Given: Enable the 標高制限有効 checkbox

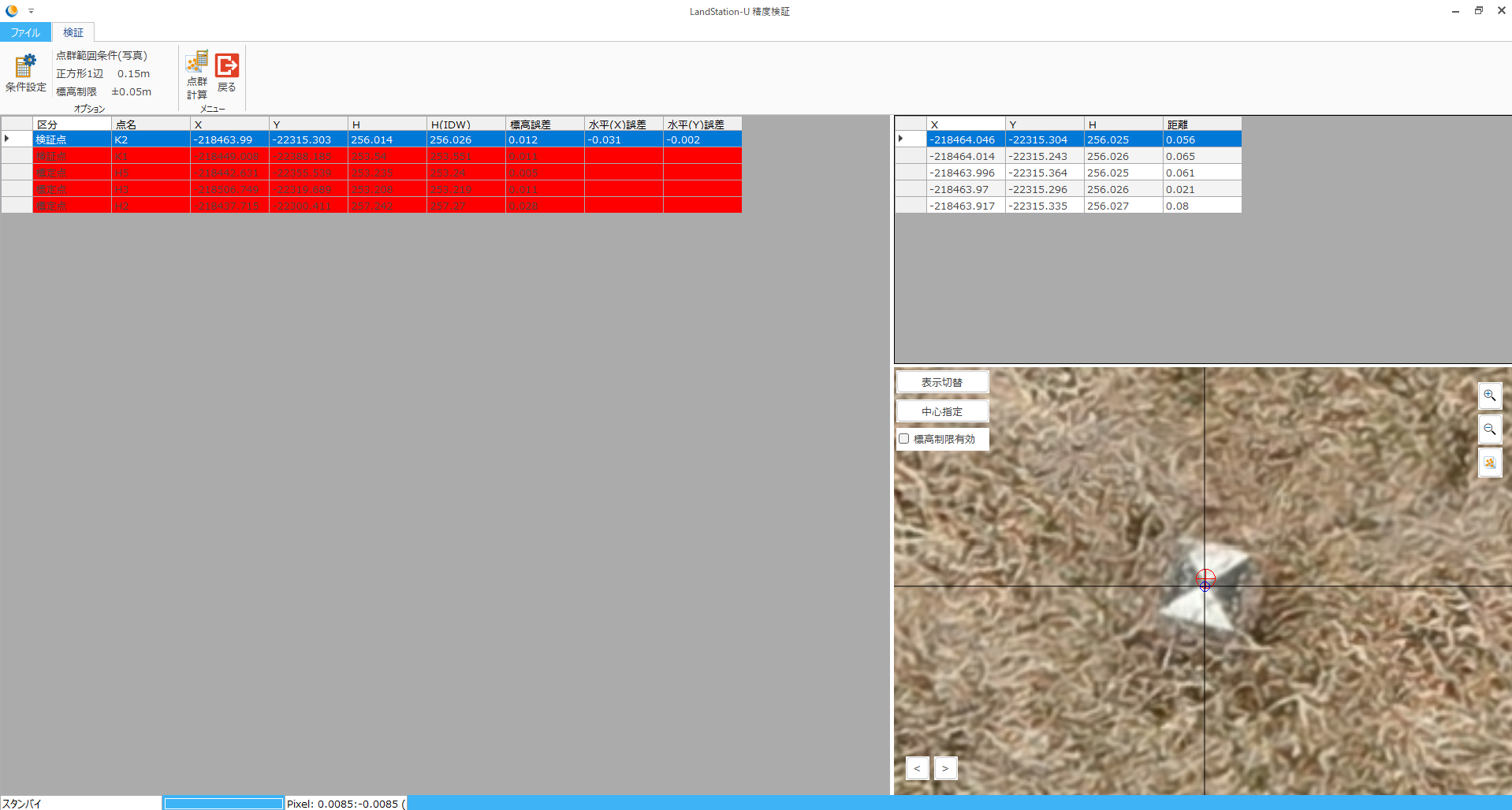Looking at the screenshot, I should tap(904, 439).
